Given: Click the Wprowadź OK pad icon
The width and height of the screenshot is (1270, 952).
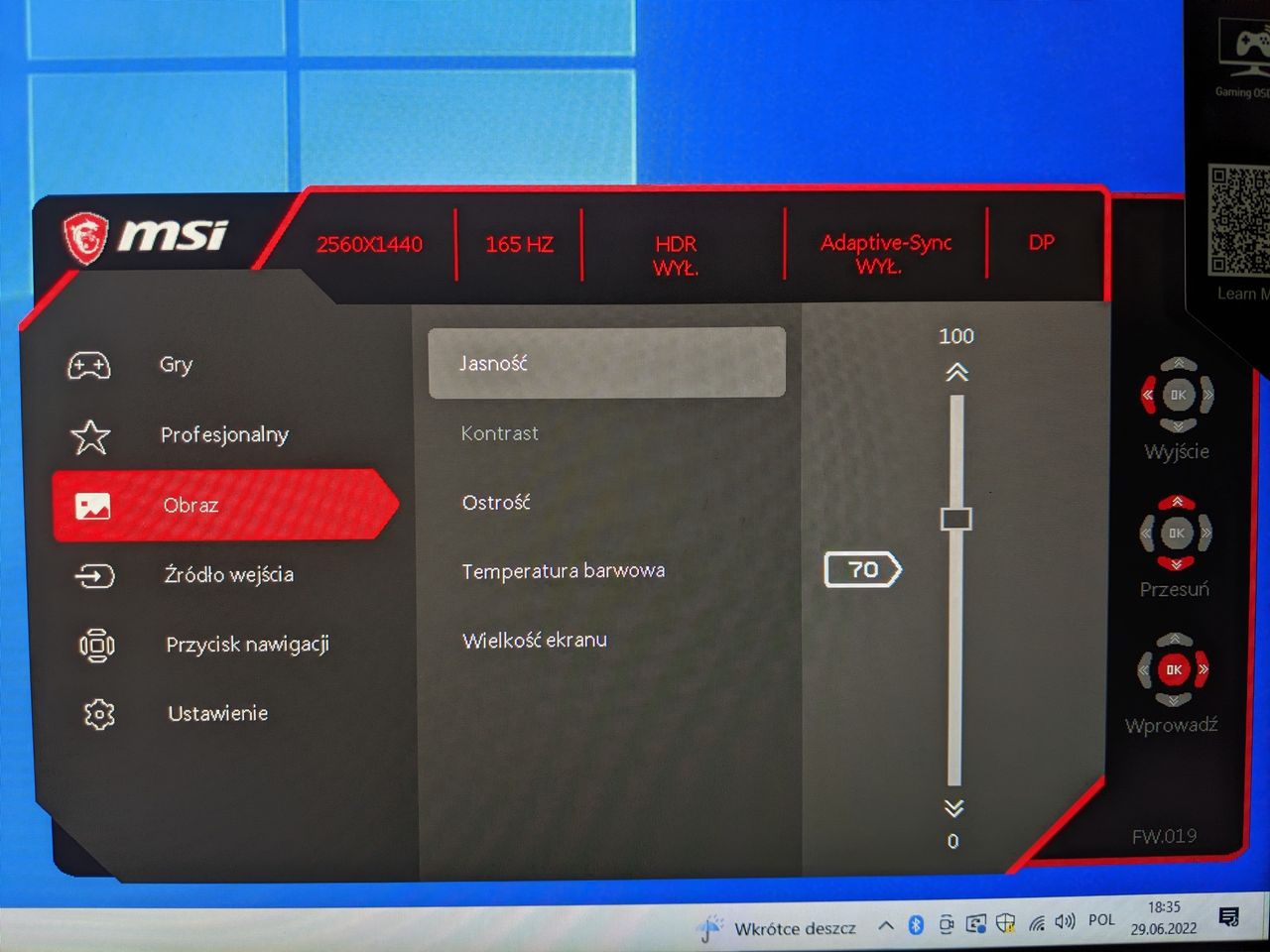Looking at the screenshot, I should 1174,669.
